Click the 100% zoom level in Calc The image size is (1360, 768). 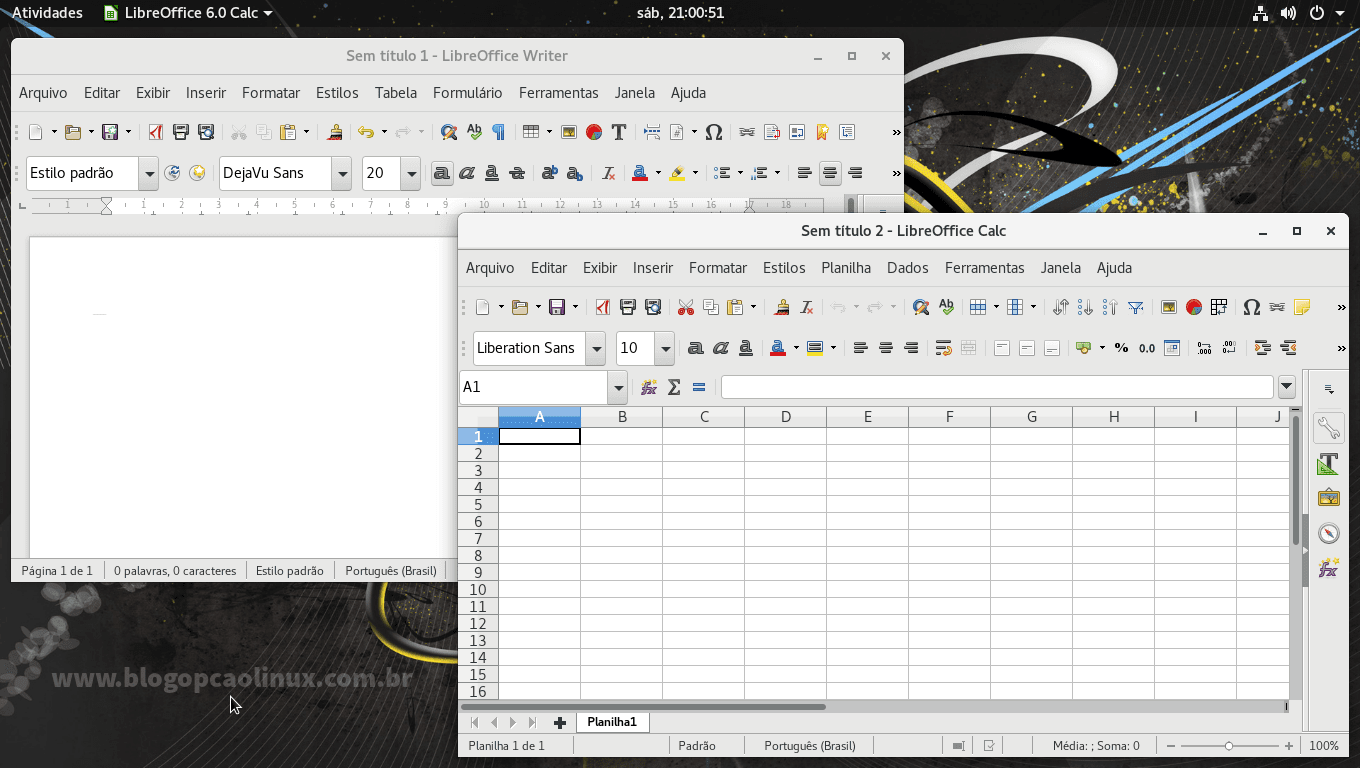pyautogui.click(x=1324, y=746)
